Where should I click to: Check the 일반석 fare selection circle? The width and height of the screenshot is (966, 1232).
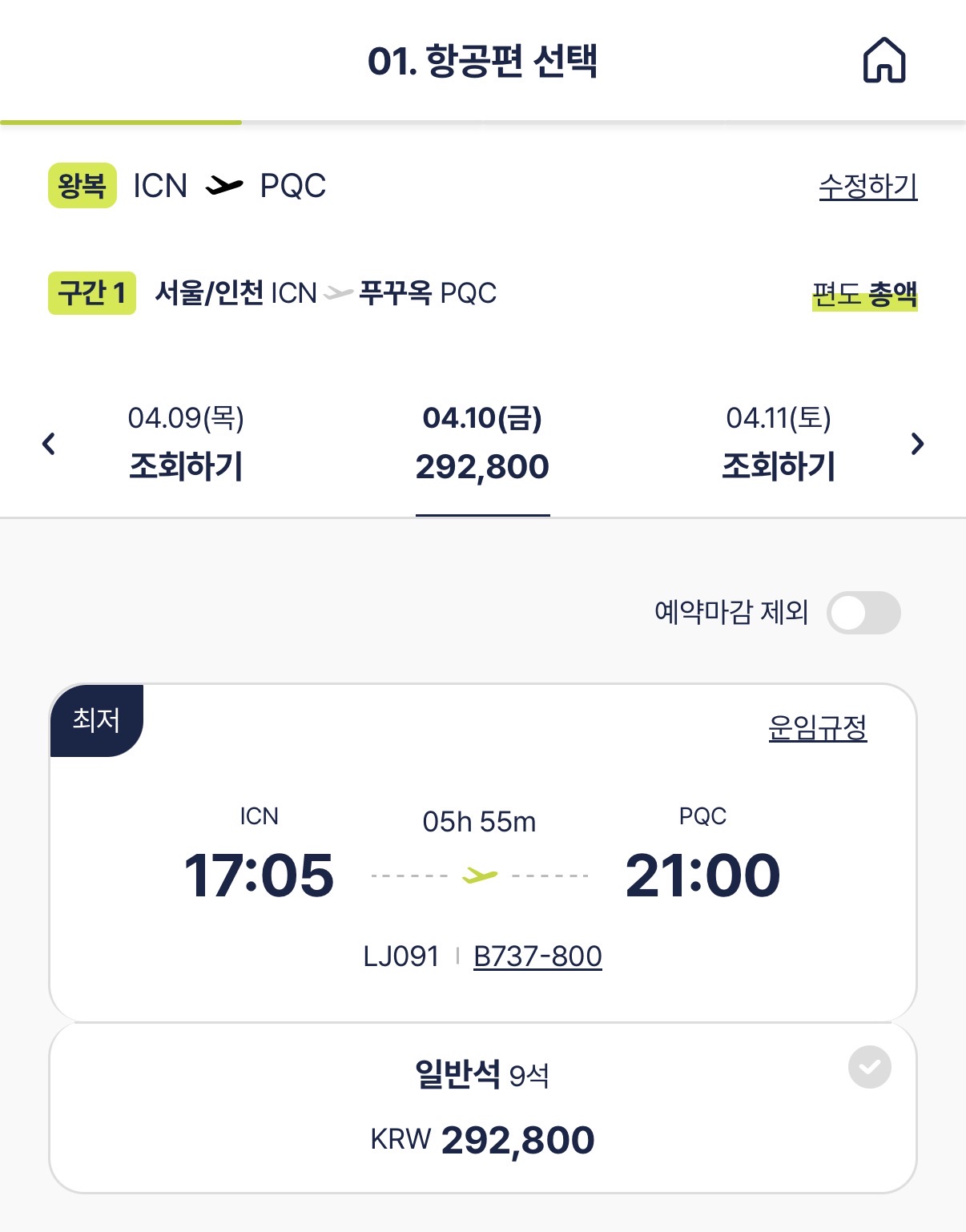coord(869,1067)
